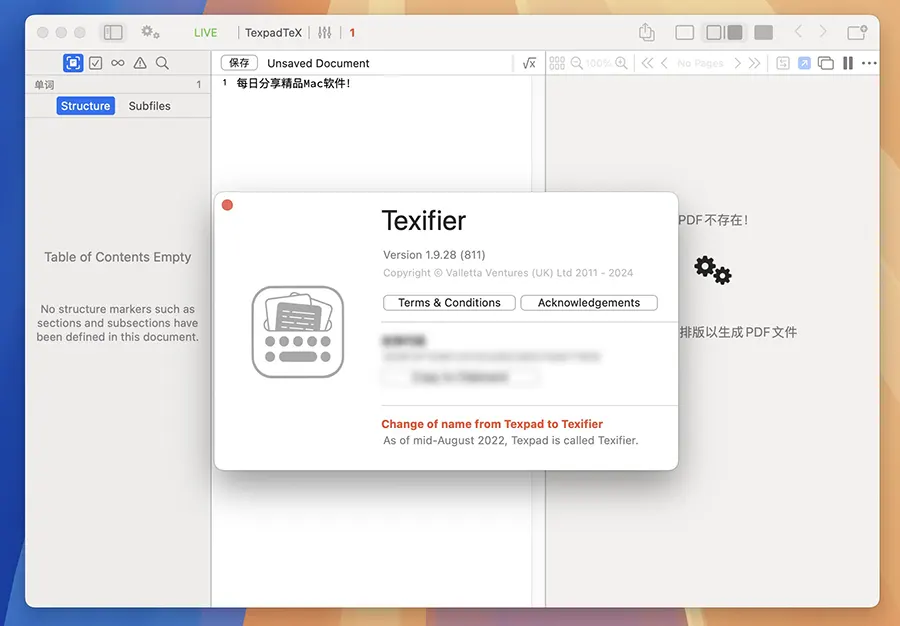Screen dimensions: 900x626
Task: Open the to-do checklist sidebar icon
Action: [x=95, y=63]
